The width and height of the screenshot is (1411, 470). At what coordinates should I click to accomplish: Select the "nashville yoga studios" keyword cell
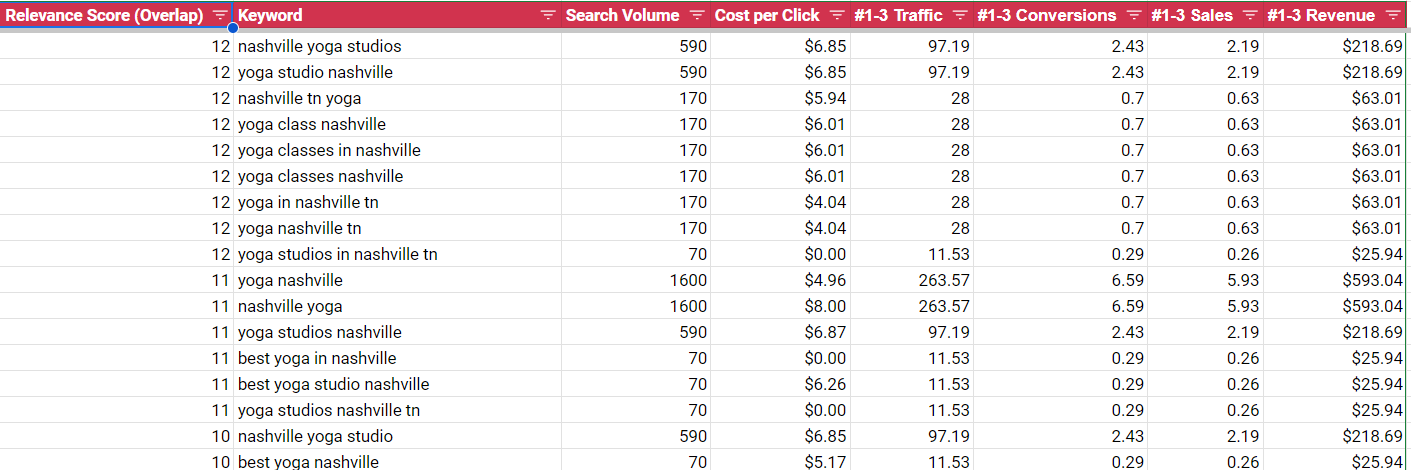320,46
